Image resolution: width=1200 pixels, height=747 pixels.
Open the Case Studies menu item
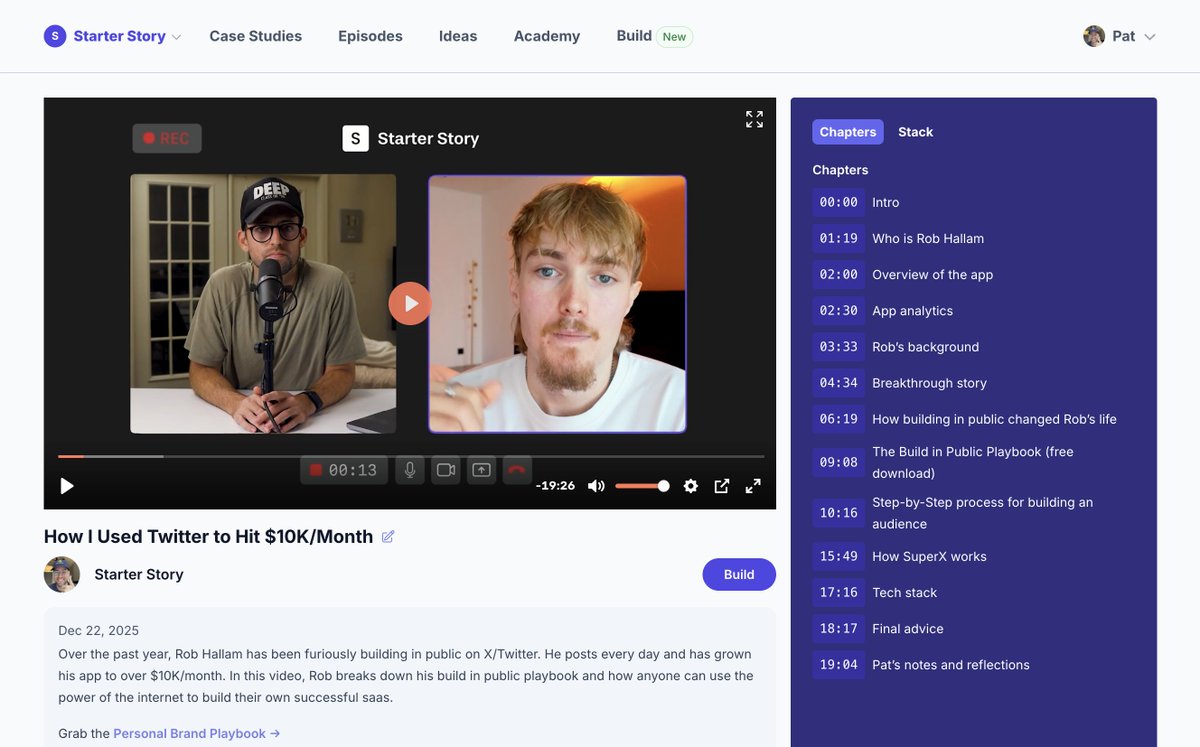[255, 35]
